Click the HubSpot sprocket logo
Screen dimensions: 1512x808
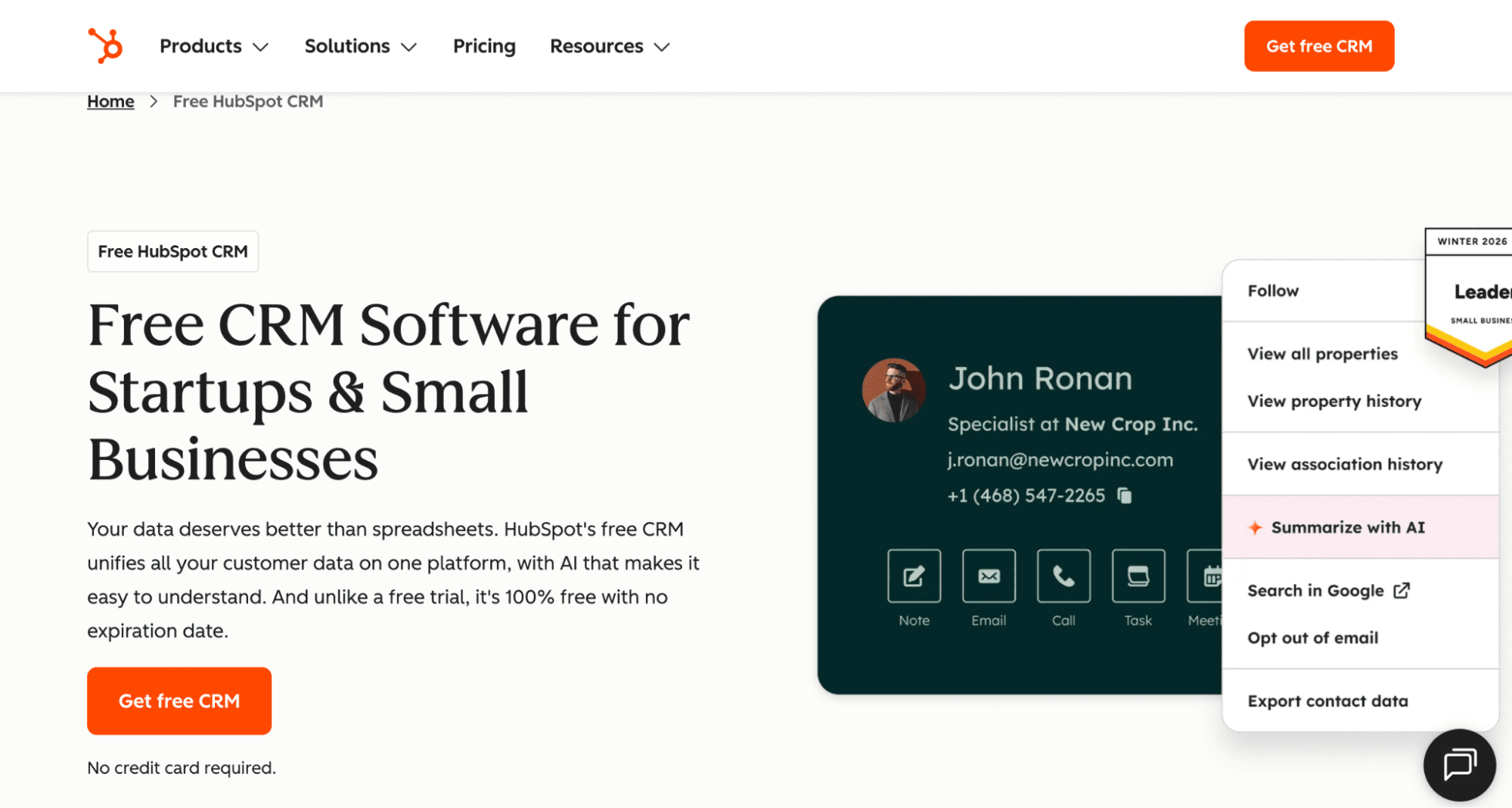tap(105, 46)
